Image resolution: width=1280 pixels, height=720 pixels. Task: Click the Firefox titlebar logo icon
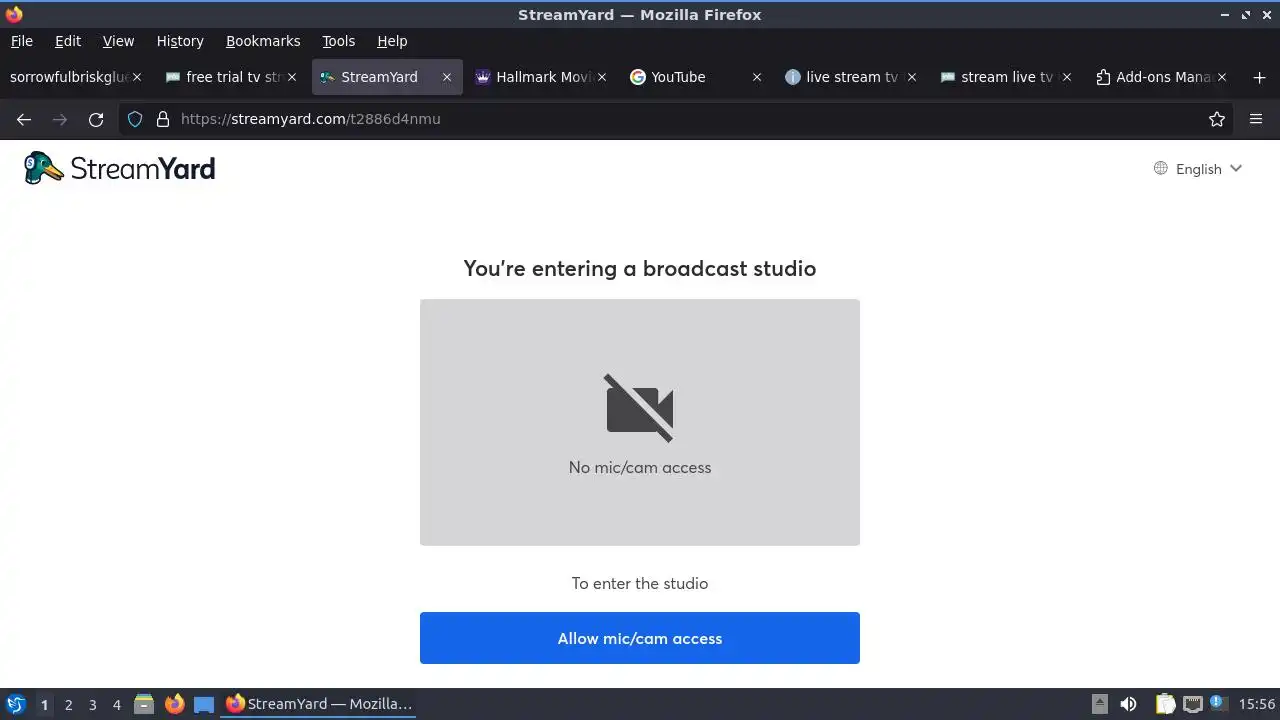[14, 14]
